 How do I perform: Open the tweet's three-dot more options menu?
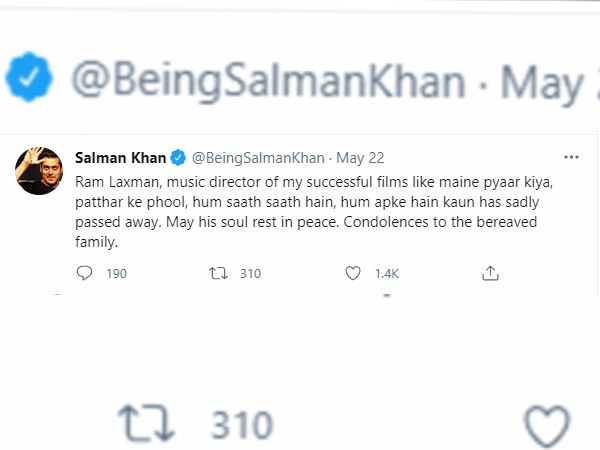coord(571,158)
